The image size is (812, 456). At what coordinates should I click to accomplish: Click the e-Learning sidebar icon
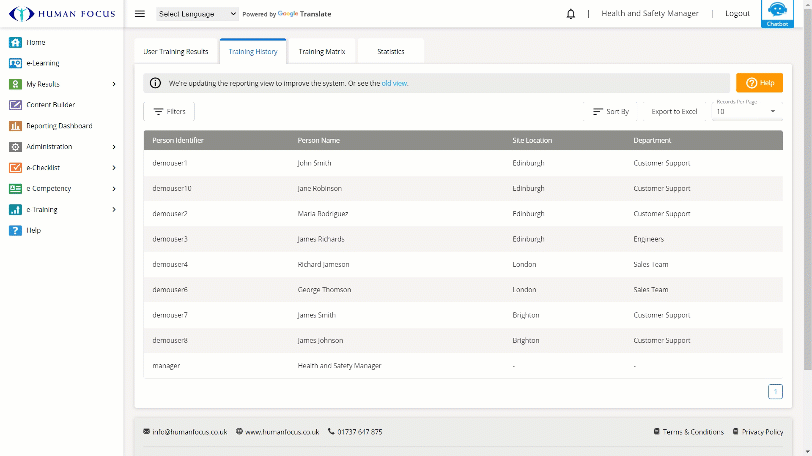(x=15, y=63)
